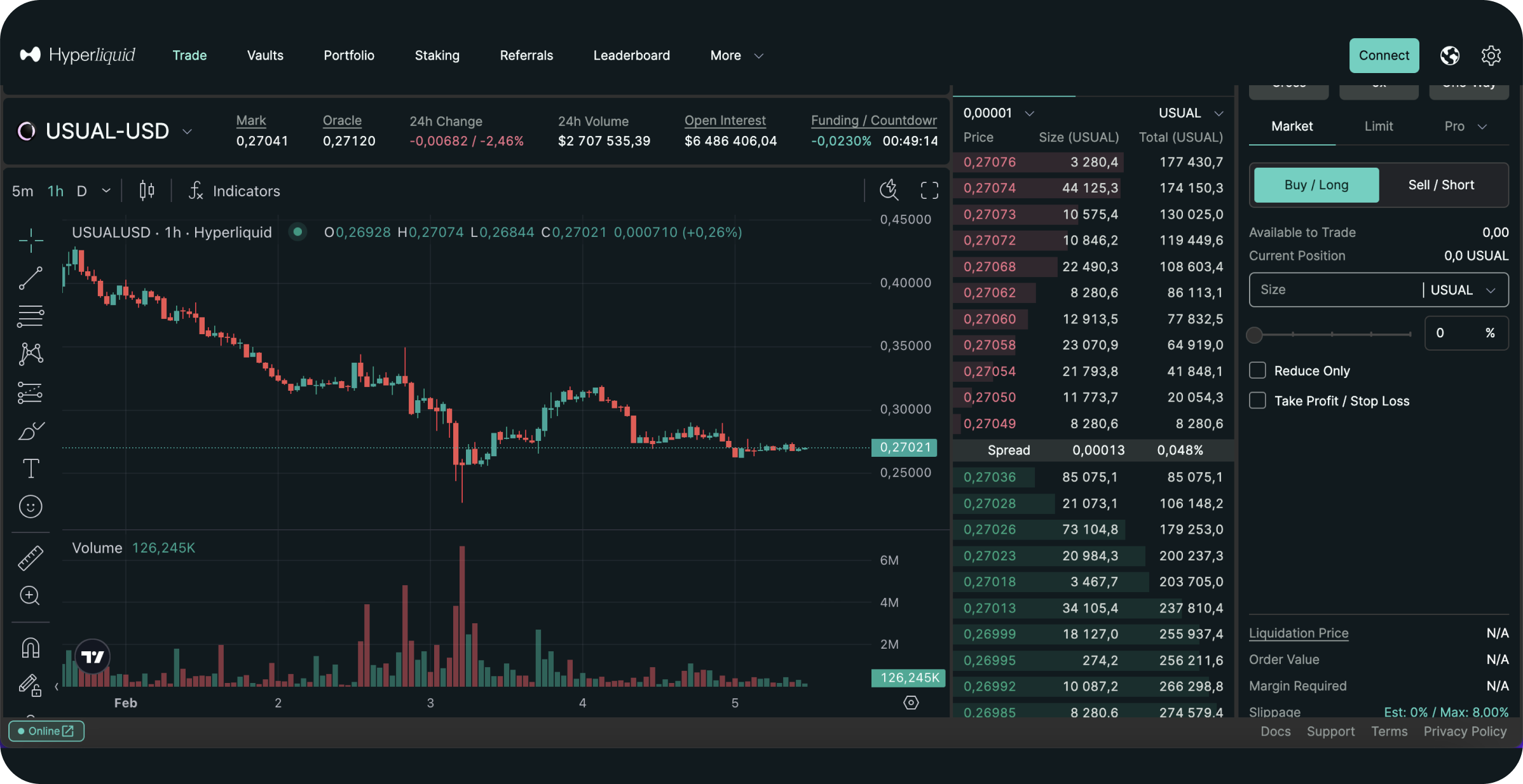1523x784 pixels.
Task: Open the Support footer link
Action: click(1330, 731)
